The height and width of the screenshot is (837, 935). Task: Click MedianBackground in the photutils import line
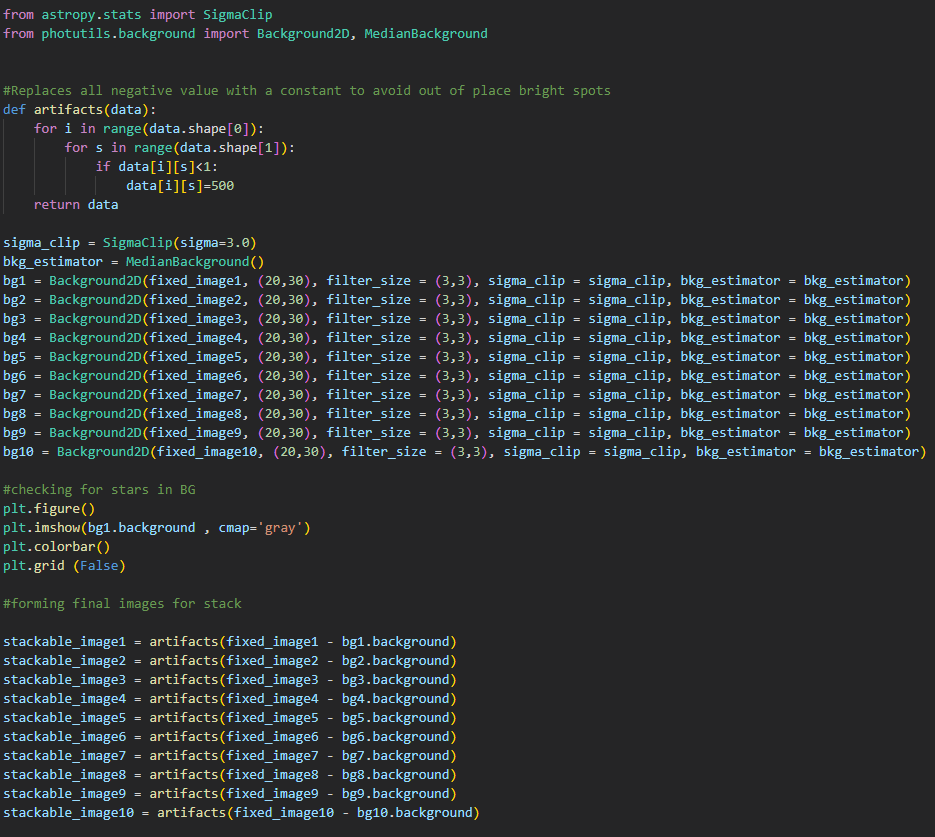coord(426,33)
